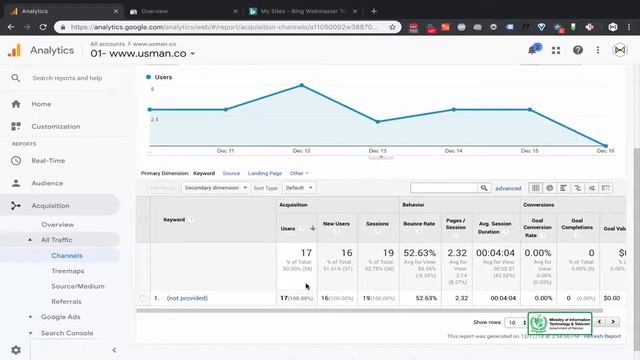Expand the Google Ads group

30,317
